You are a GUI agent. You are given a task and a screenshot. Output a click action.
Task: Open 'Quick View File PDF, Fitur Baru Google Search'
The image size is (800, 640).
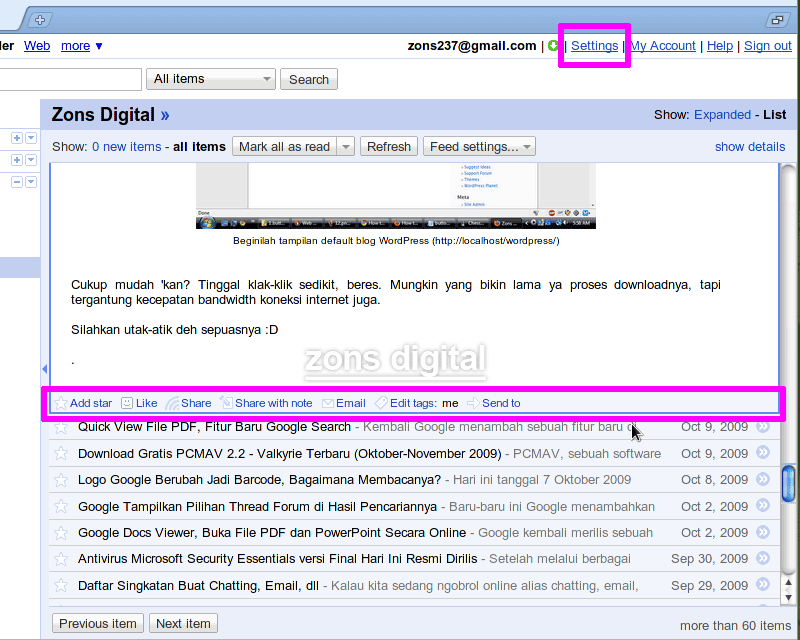(x=214, y=427)
